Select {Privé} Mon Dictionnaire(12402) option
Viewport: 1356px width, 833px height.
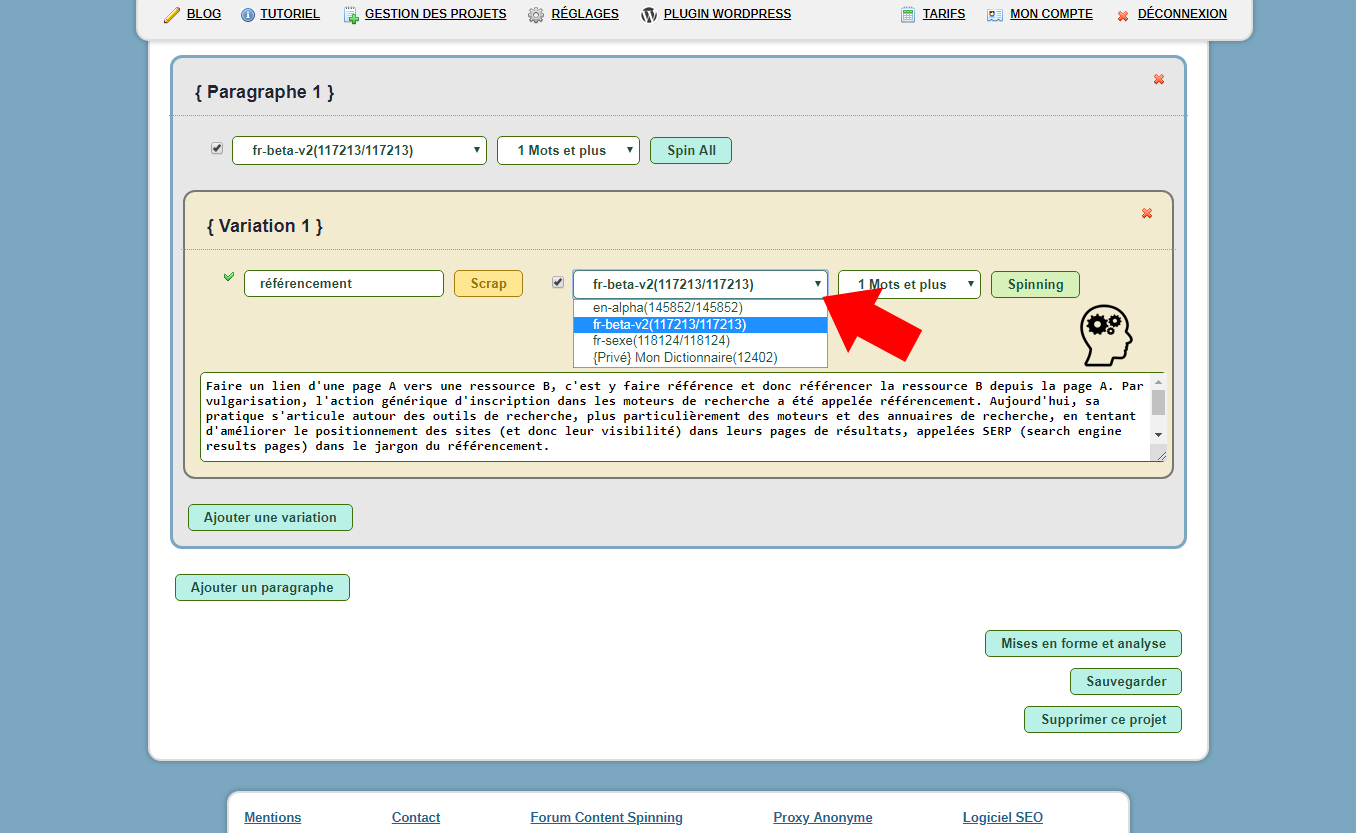click(700, 357)
